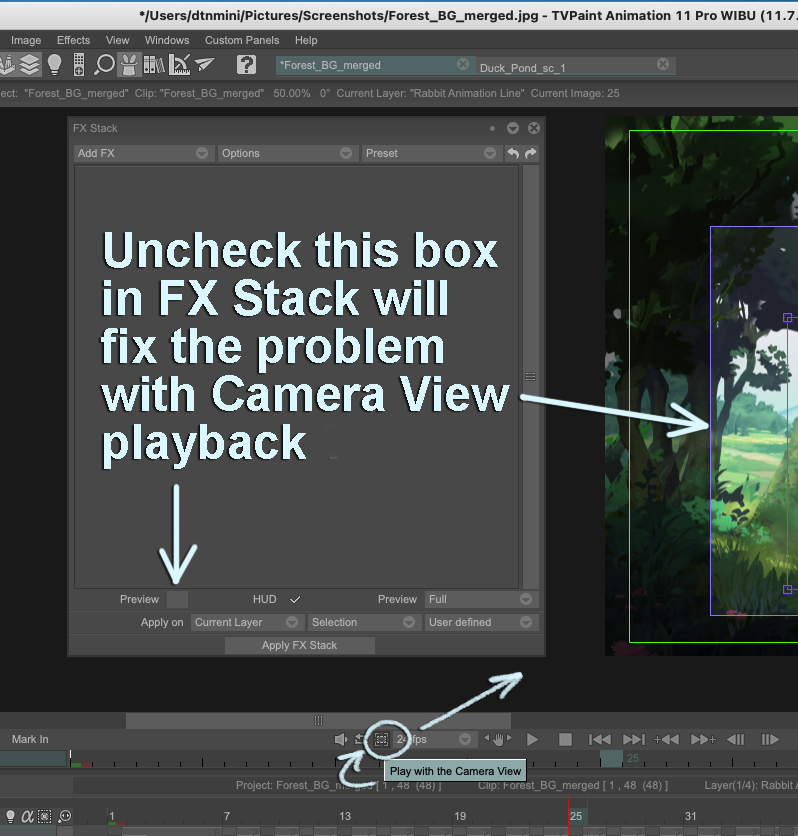The width and height of the screenshot is (798, 836).
Task: Play the animation
Action: coord(532,739)
